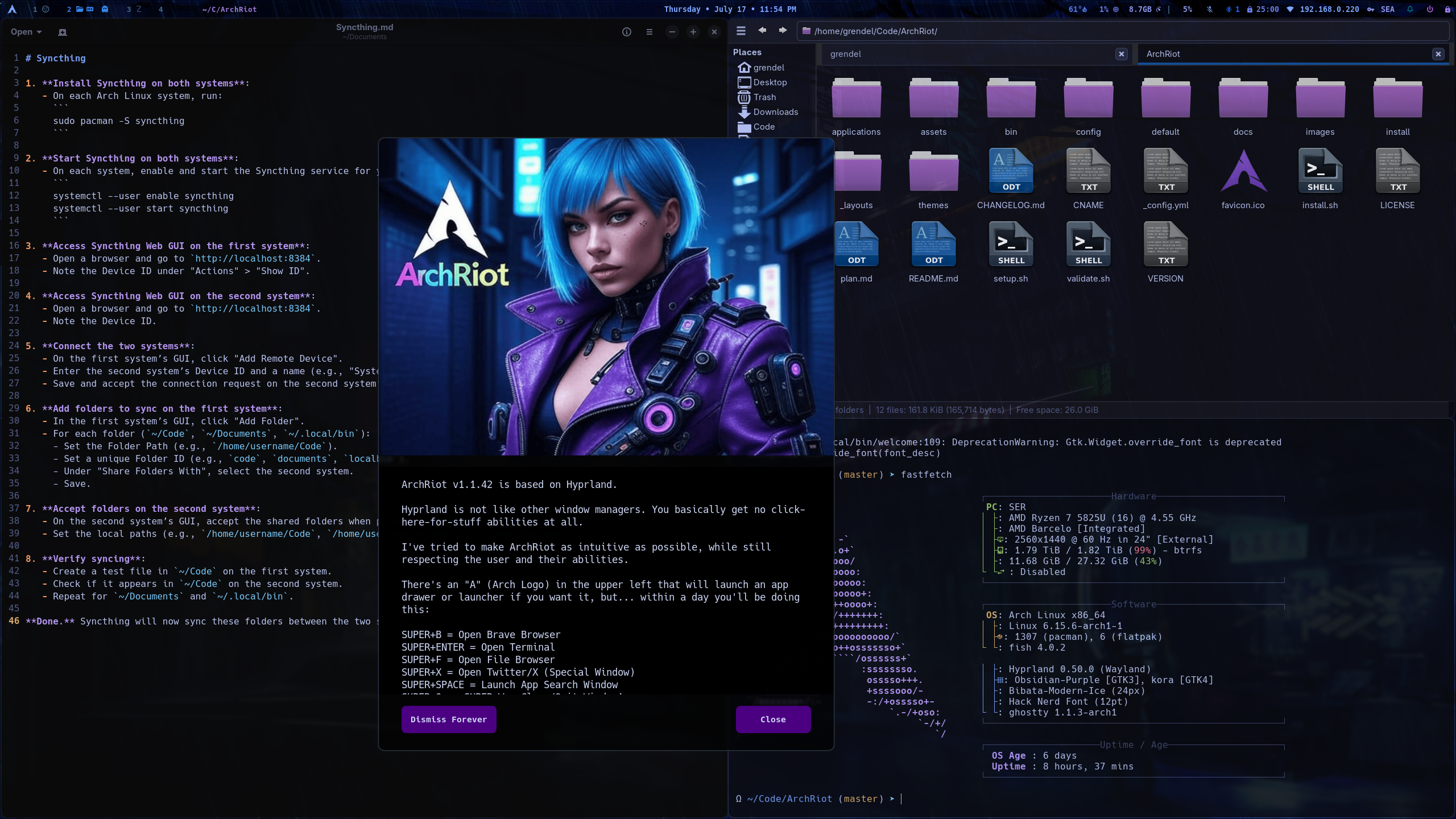Open the applications folder
1456x819 pixels.
856,106
